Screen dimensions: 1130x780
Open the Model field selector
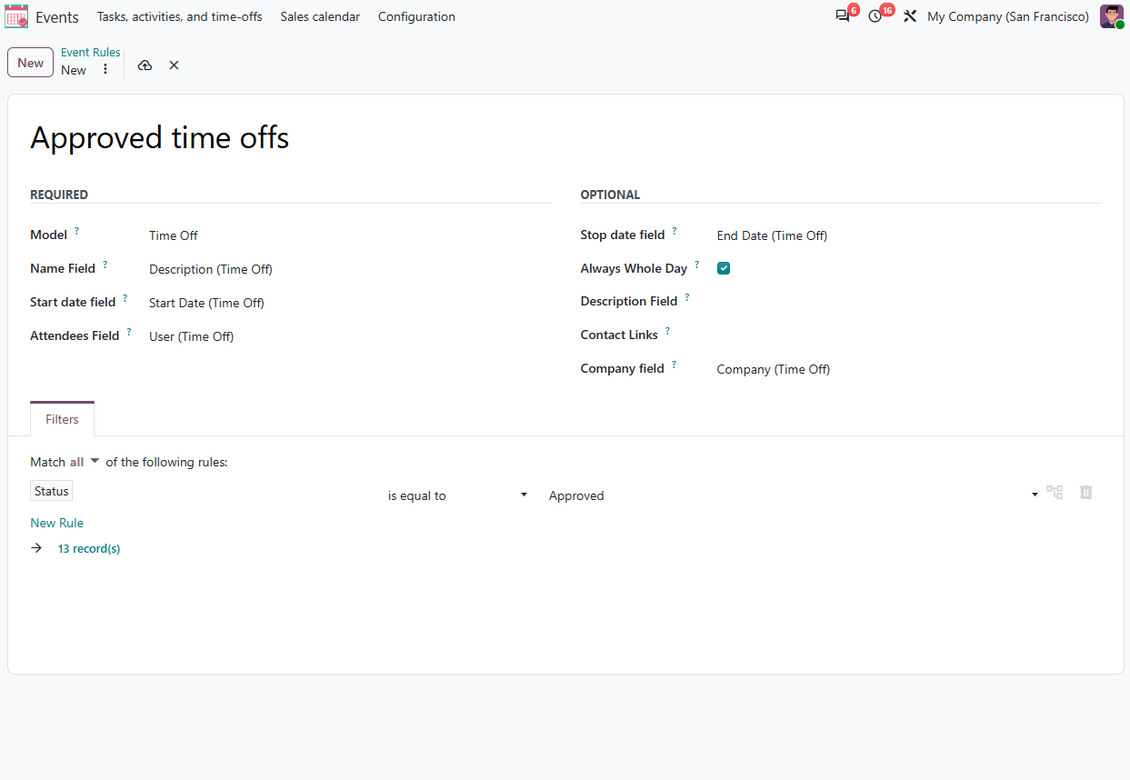350,236
